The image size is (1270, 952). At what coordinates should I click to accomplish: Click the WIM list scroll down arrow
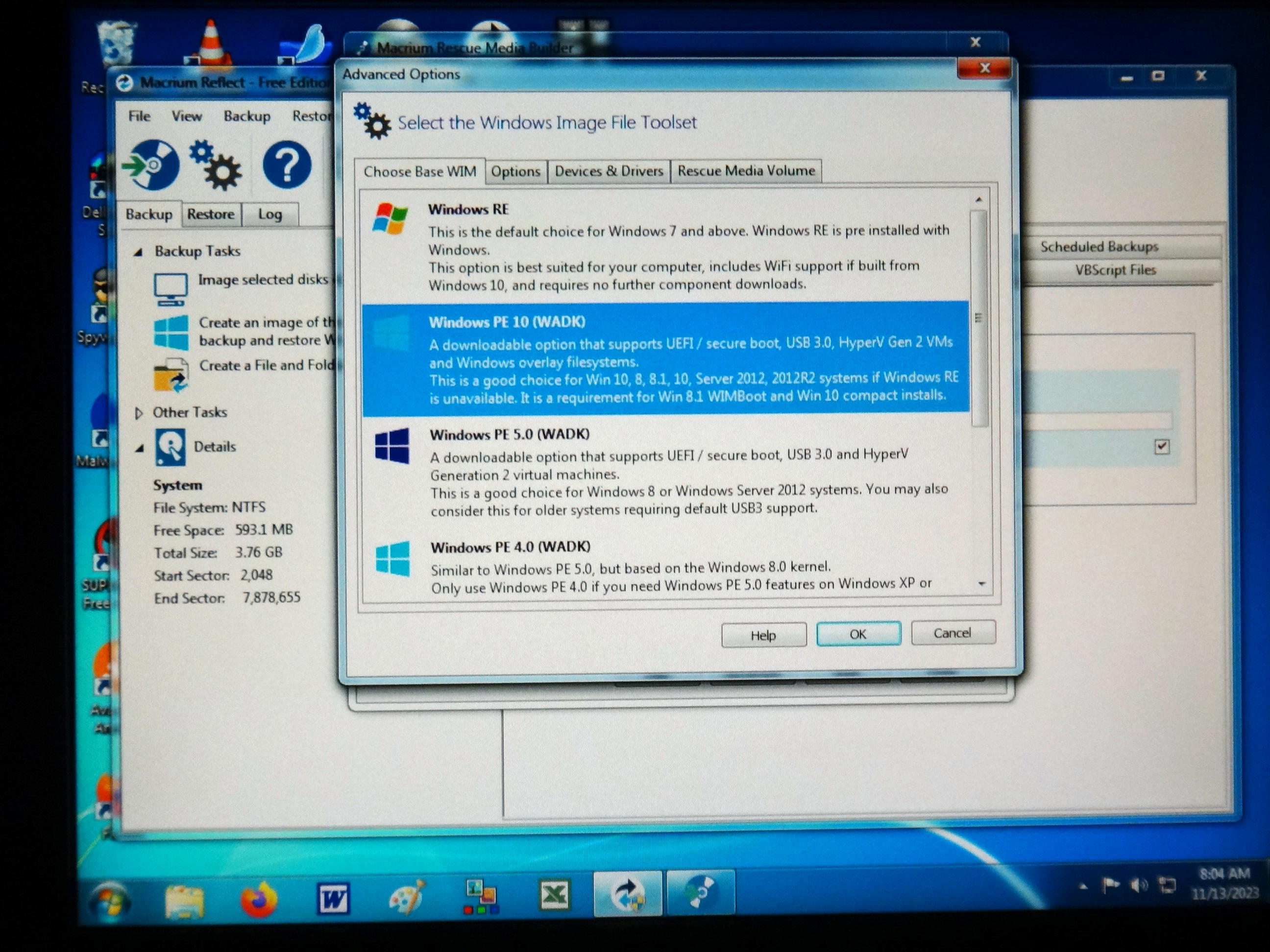(x=981, y=584)
